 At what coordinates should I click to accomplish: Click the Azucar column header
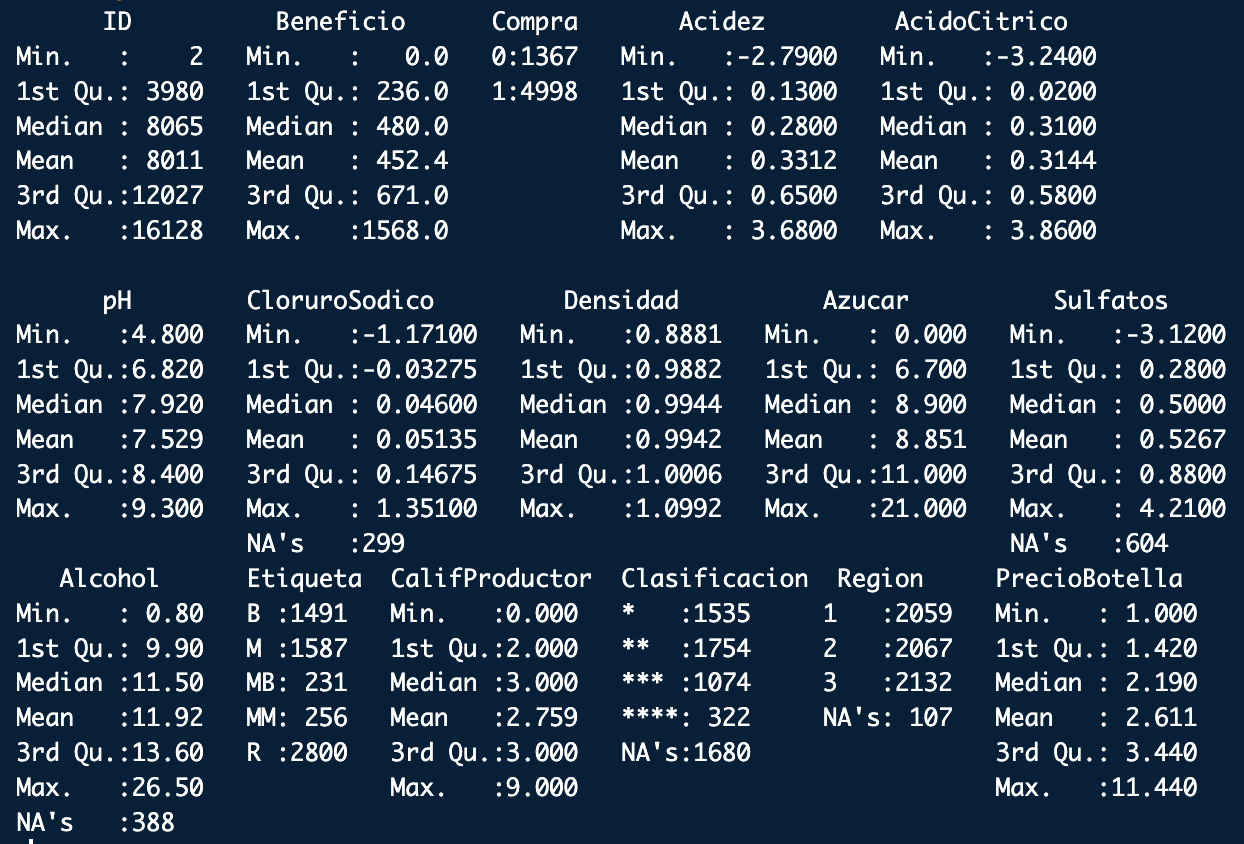pos(865,300)
